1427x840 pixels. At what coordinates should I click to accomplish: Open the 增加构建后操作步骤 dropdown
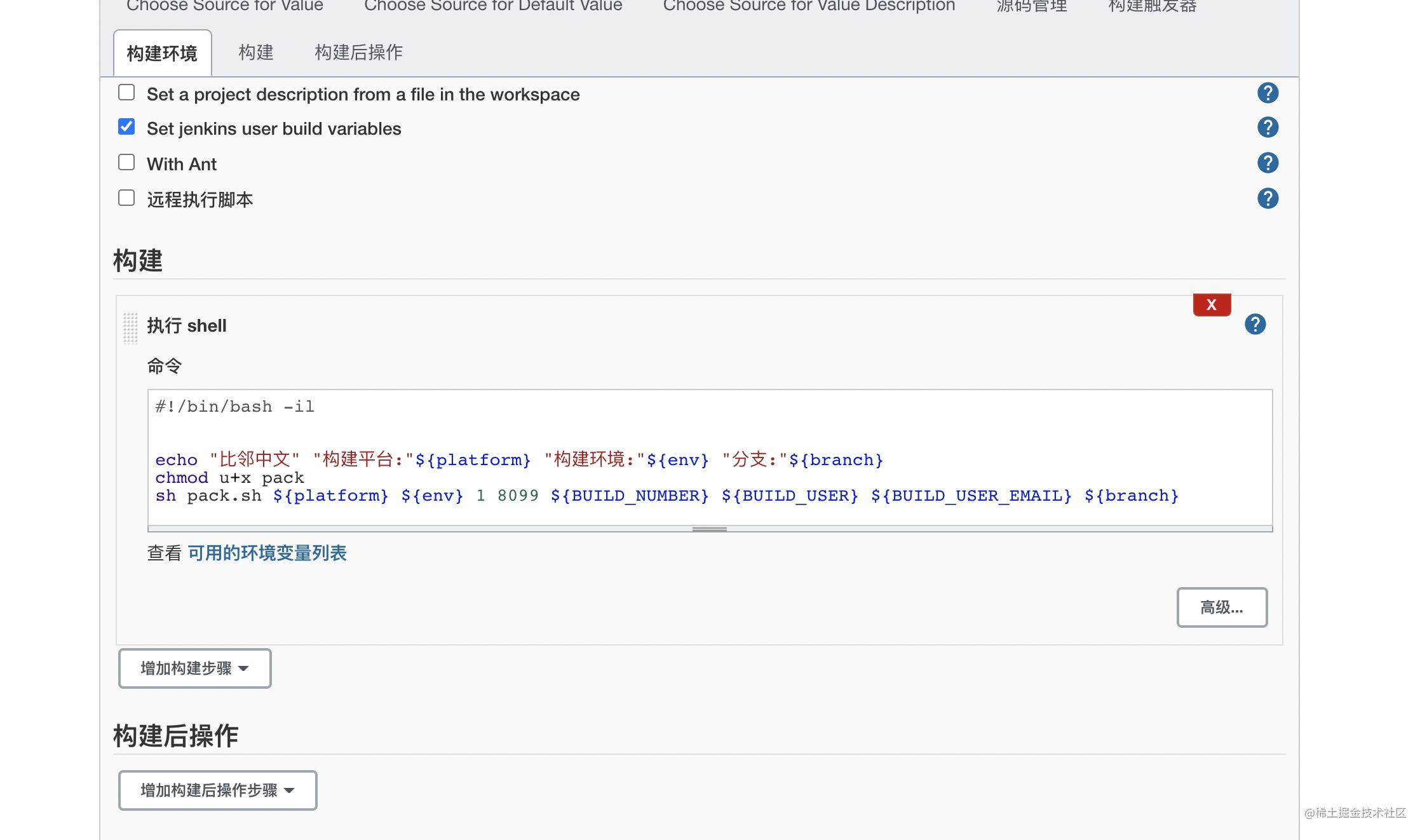click(218, 790)
